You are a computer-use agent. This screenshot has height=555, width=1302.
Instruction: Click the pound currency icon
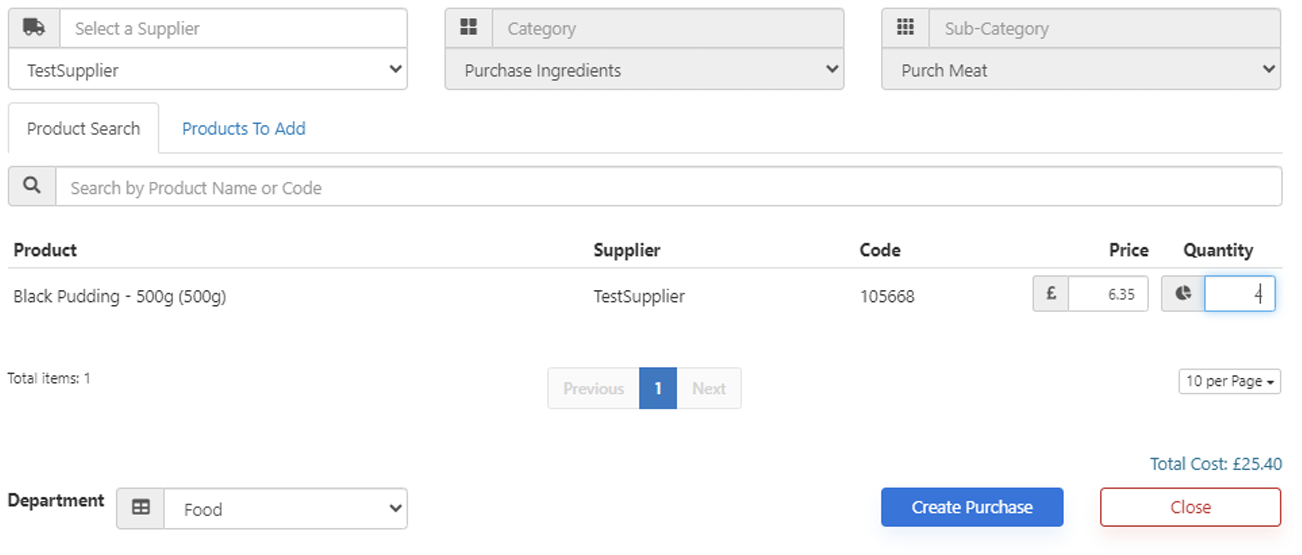(x=1051, y=294)
